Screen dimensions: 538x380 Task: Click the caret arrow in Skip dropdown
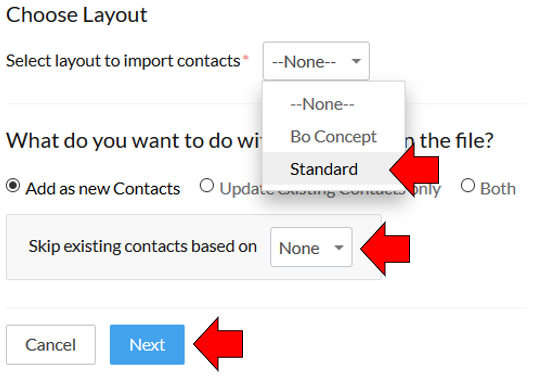point(339,248)
